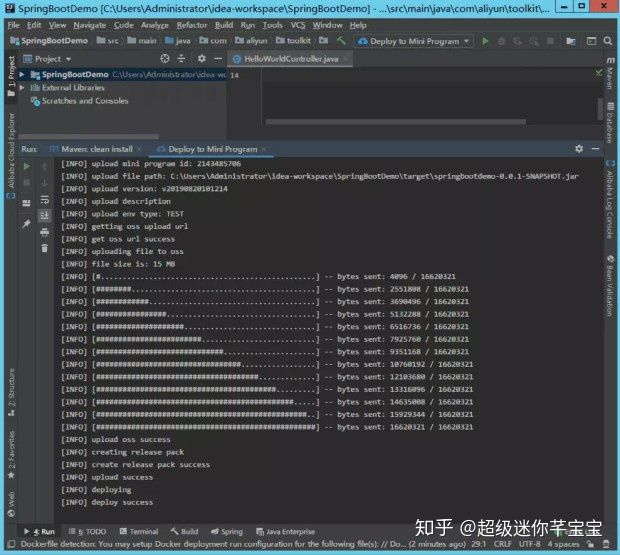Toggle soft-wrap in console
The height and width of the screenshot is (555, 620).
click(x=45, y=200)
